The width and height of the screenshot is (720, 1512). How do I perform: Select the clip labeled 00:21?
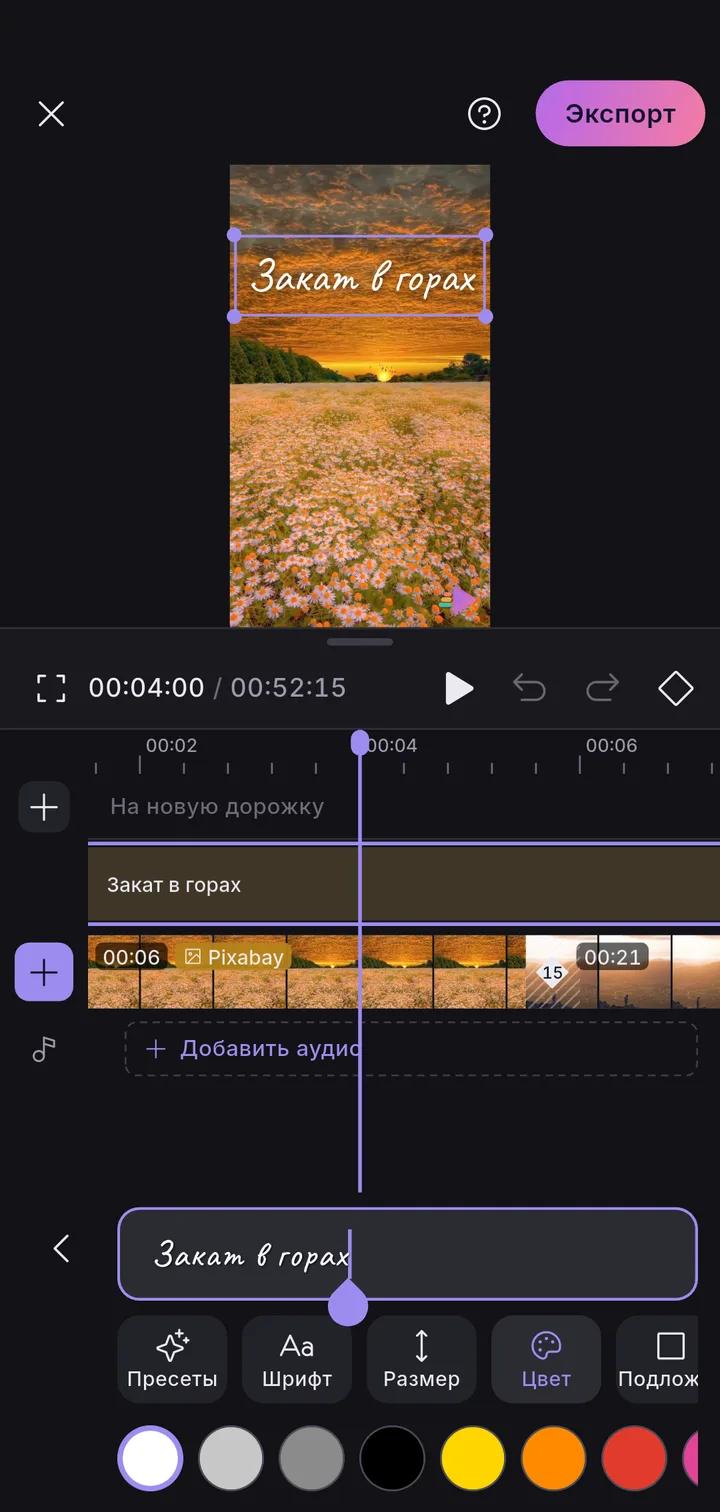[x=648, y=972]
